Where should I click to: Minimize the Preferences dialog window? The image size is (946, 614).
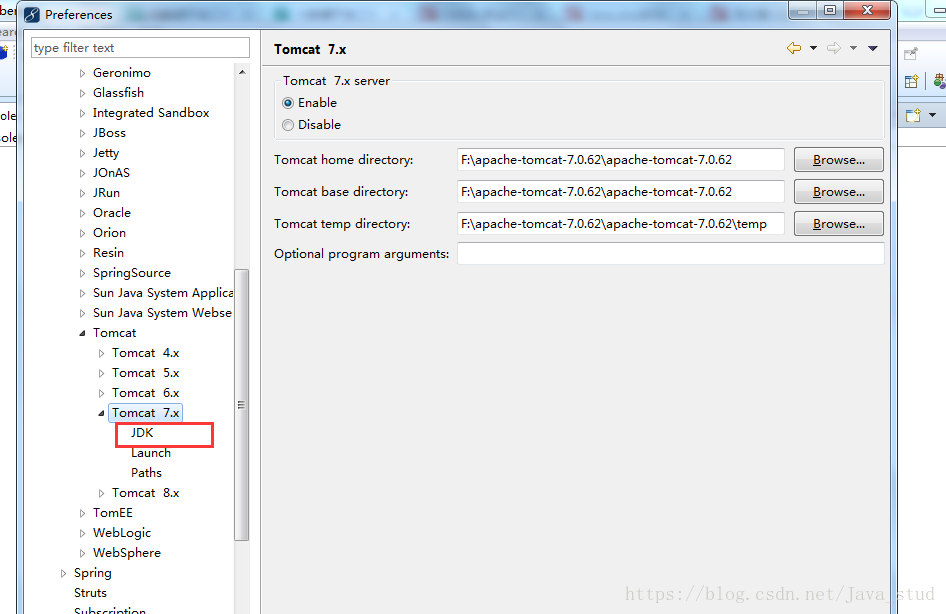[803, 10]
